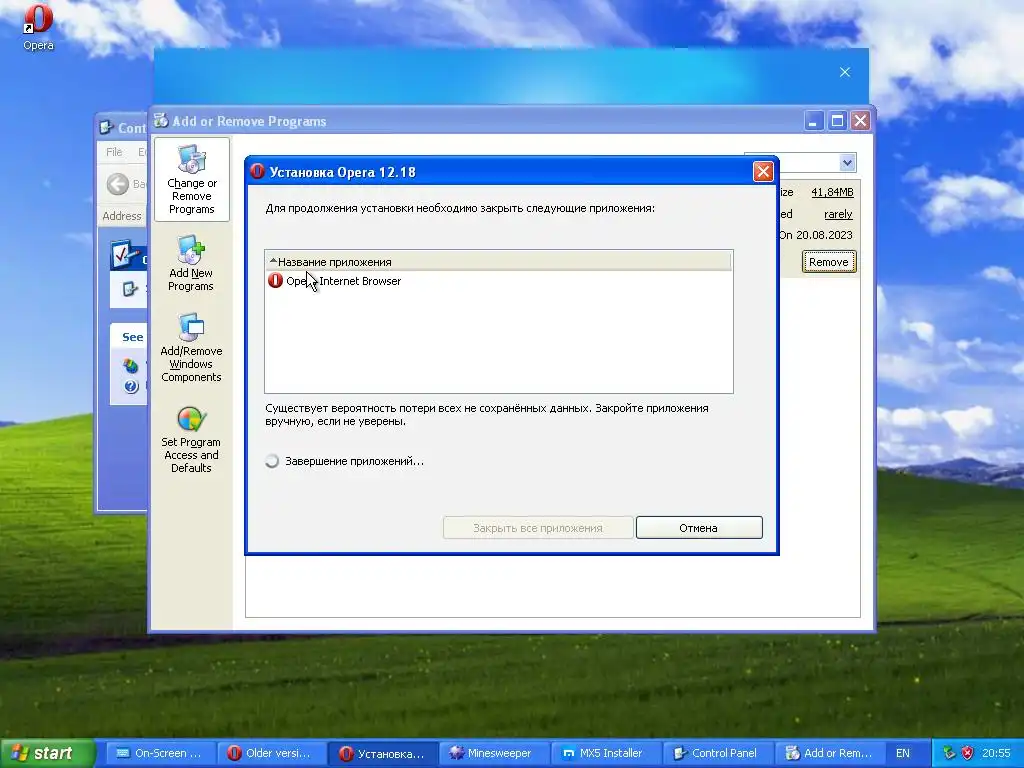Switch to Add or Remove Programs taskbar item
The width and height of the screenshot is (1024, 768).
(x=827, y=753)
